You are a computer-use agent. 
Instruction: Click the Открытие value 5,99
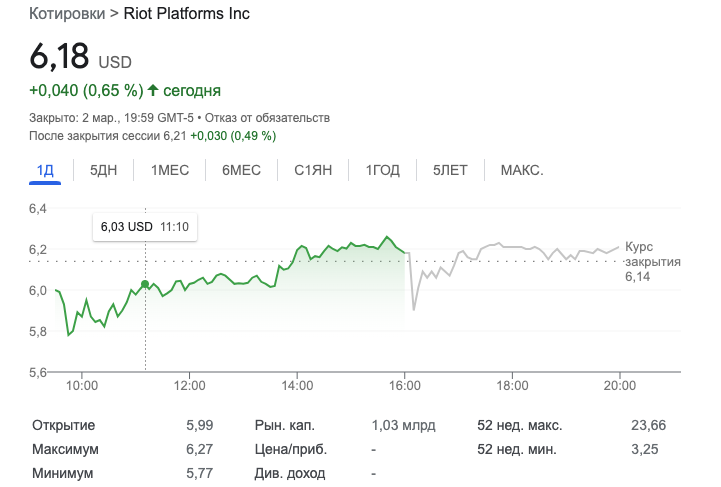click(x=199, y=425)
